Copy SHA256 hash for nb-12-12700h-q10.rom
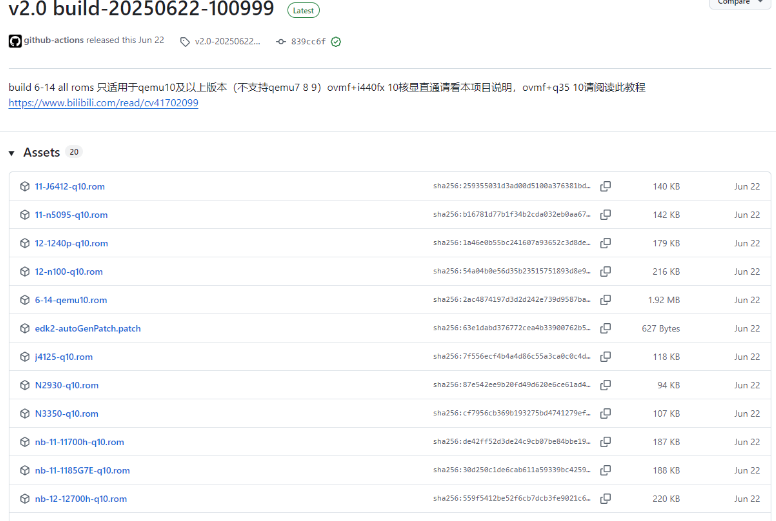Screen dimensions: 776x521 [x=605, y=499]
